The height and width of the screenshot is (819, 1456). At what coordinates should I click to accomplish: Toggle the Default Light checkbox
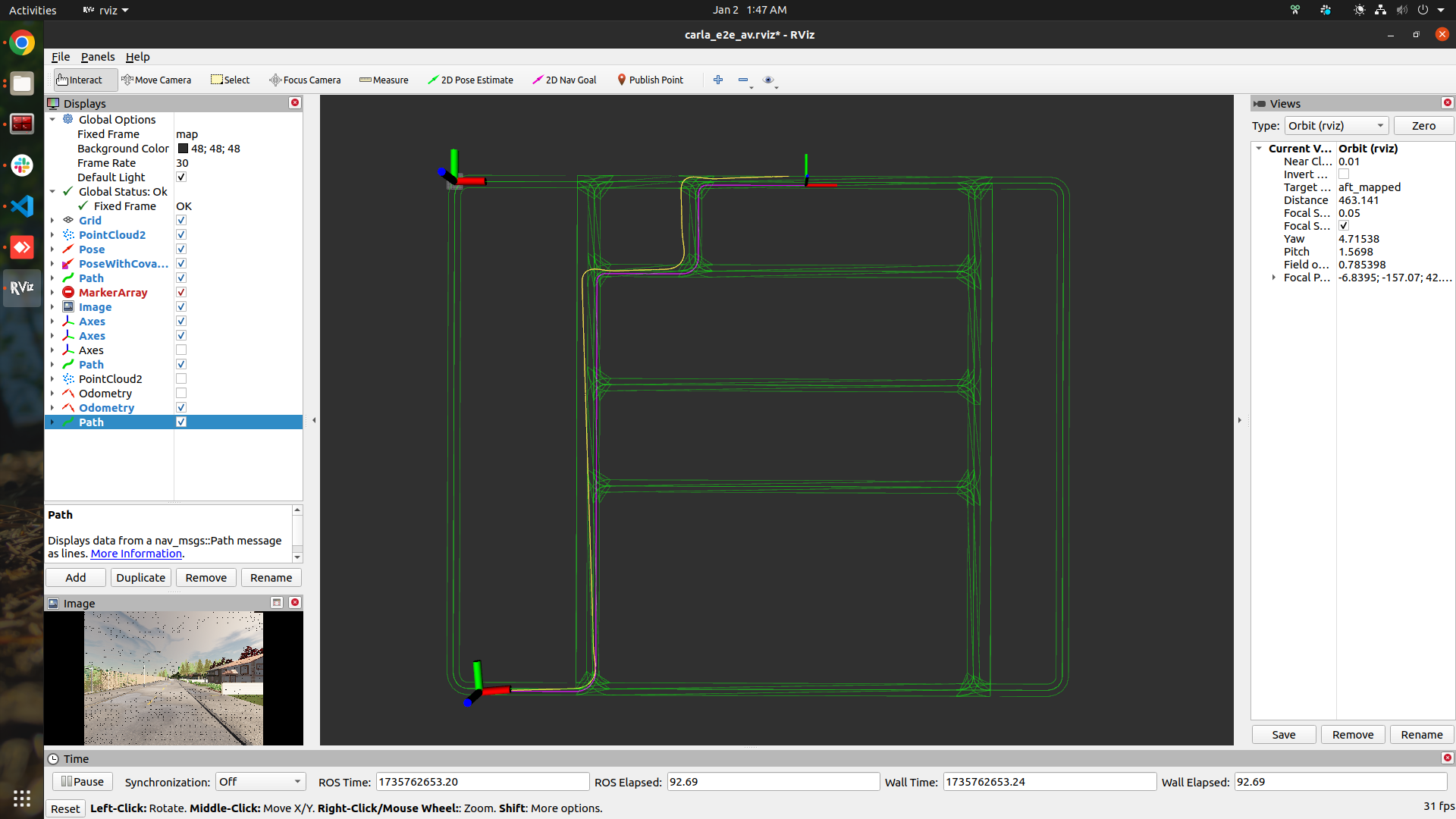[x=181, y=177]
